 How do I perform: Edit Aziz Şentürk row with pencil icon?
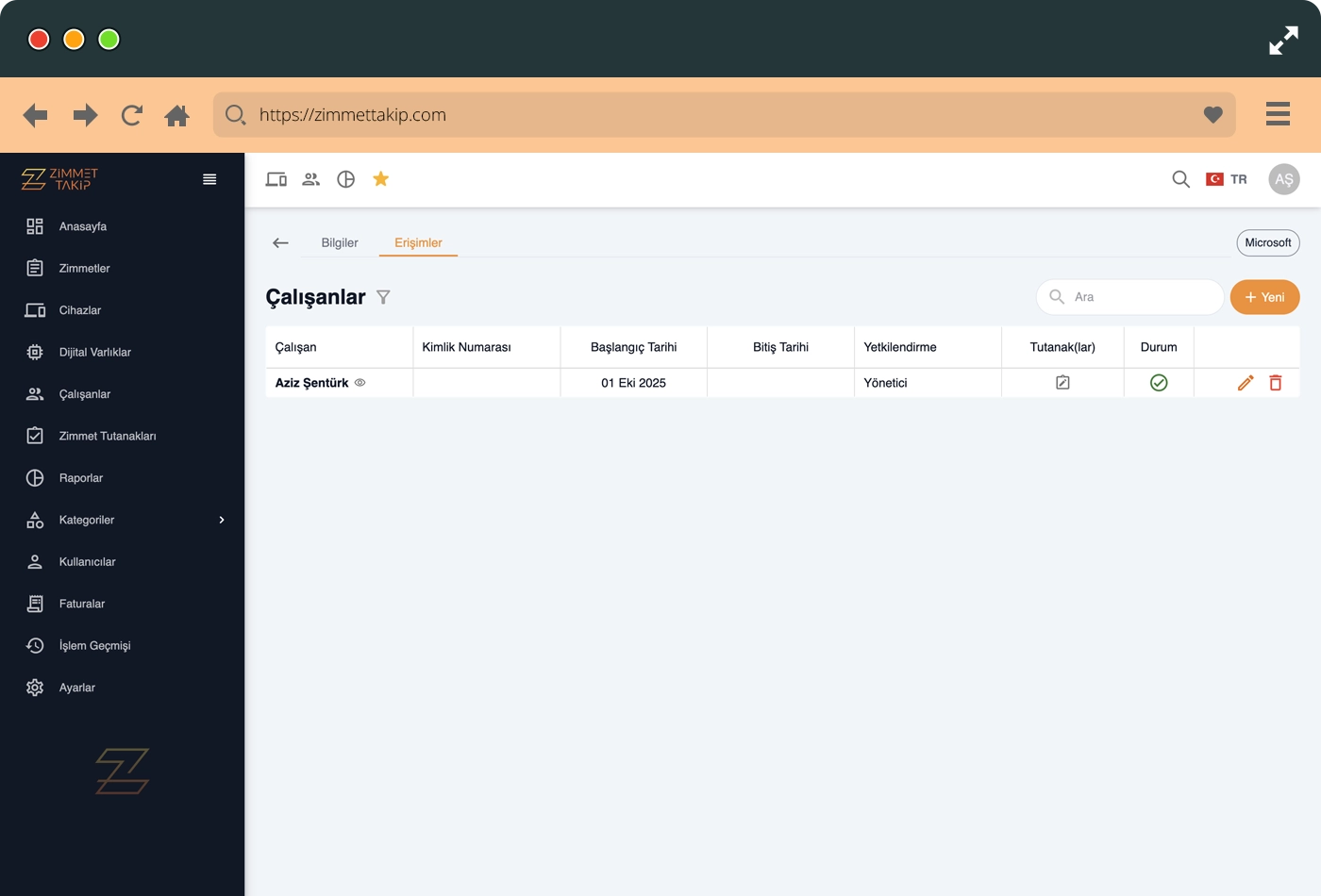(x=1246, y=382)
